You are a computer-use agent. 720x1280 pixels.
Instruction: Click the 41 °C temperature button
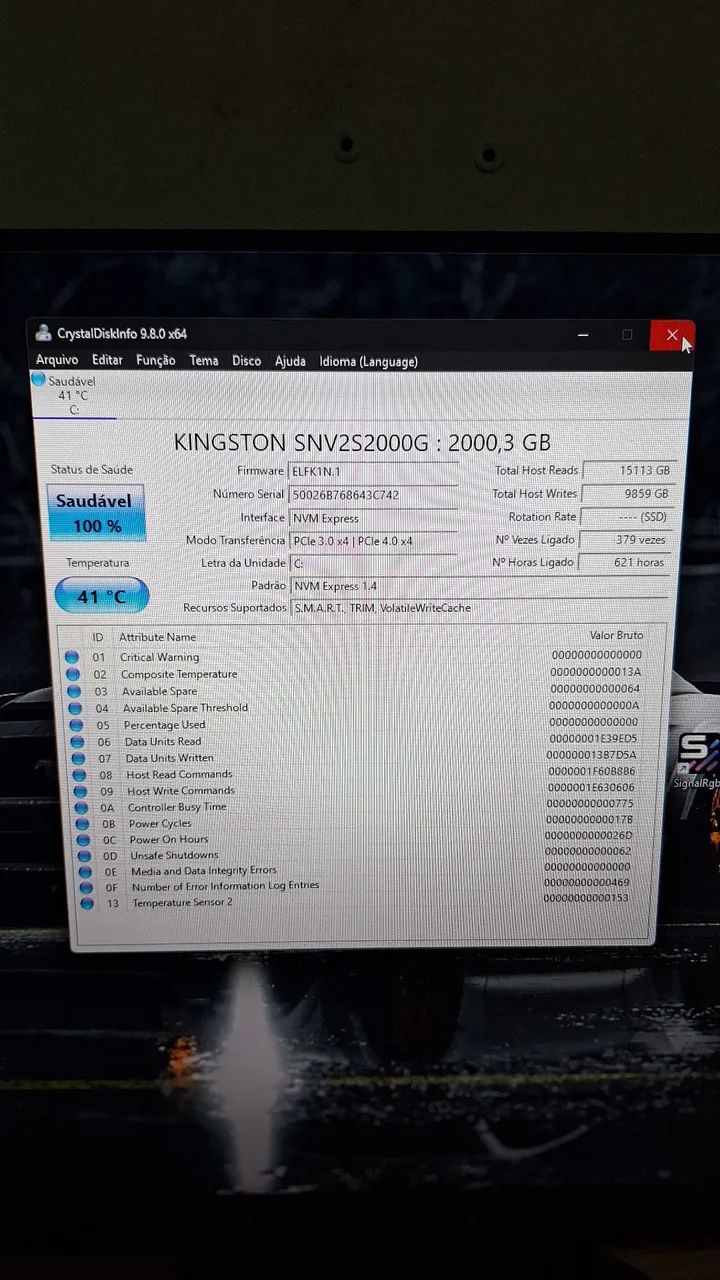(x=101, y=596)
